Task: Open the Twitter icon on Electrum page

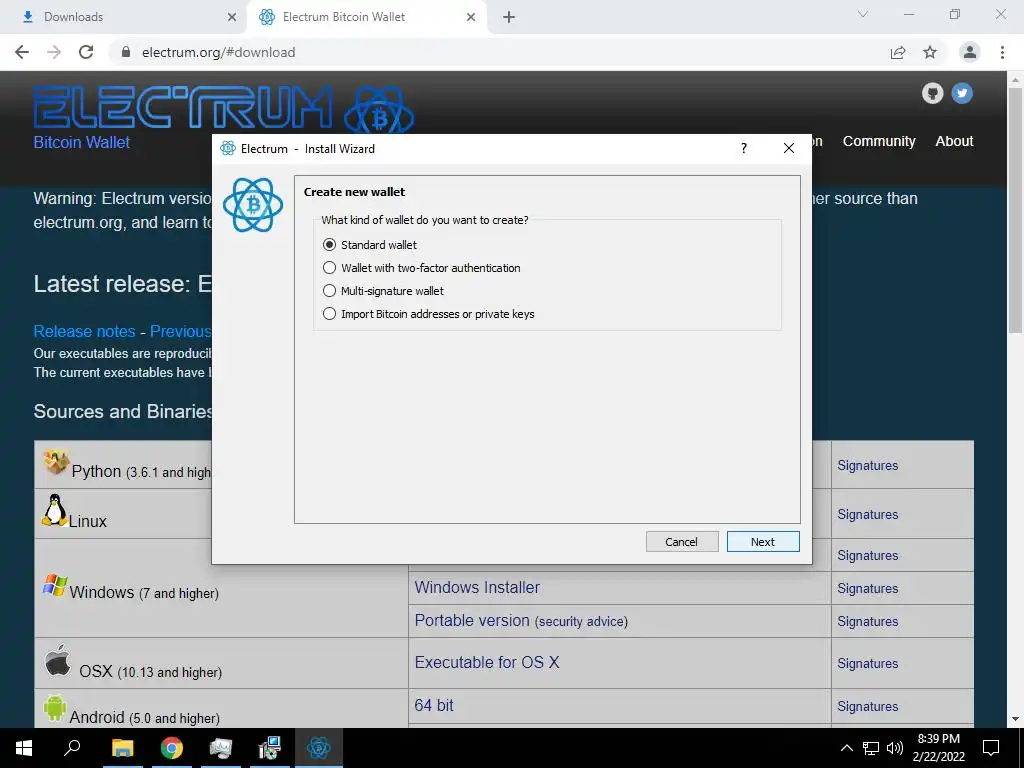Action: 962,93
